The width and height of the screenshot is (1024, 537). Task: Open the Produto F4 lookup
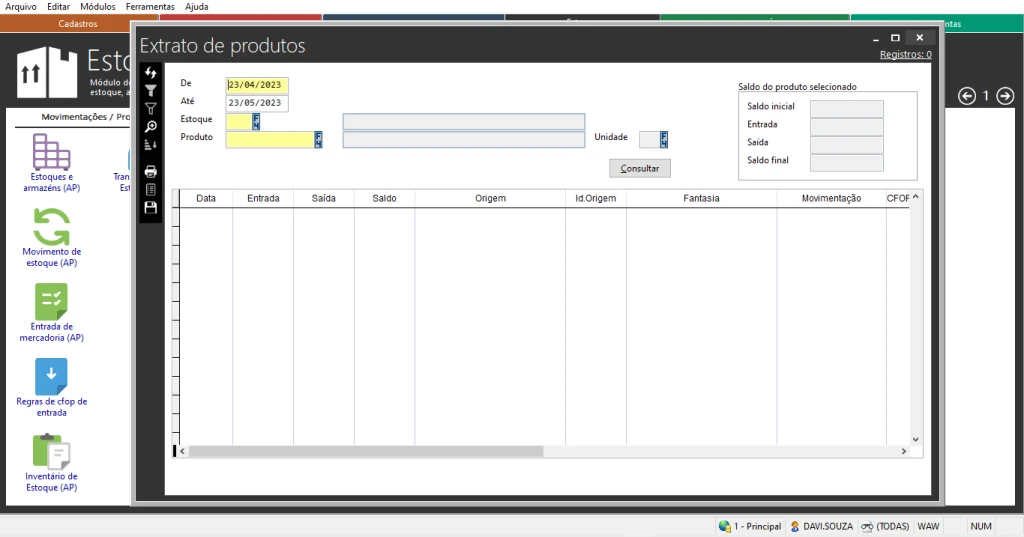click(319, 140)
